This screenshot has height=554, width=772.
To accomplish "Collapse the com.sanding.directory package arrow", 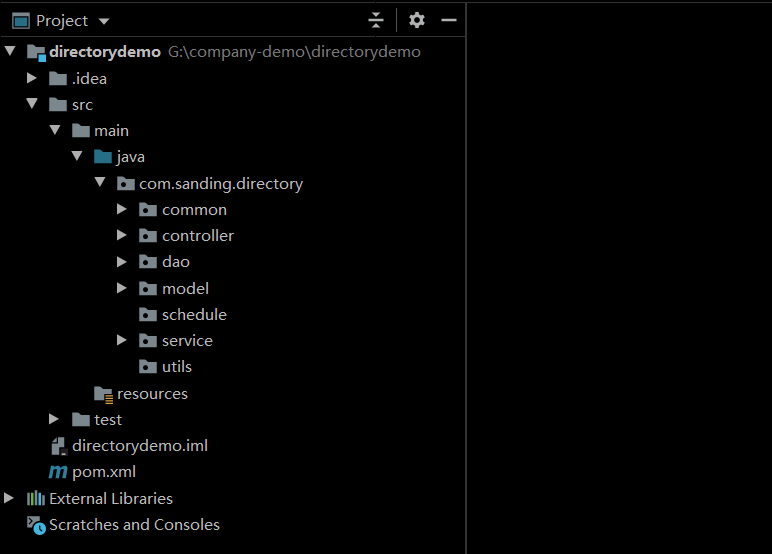I will pos(100,182).
